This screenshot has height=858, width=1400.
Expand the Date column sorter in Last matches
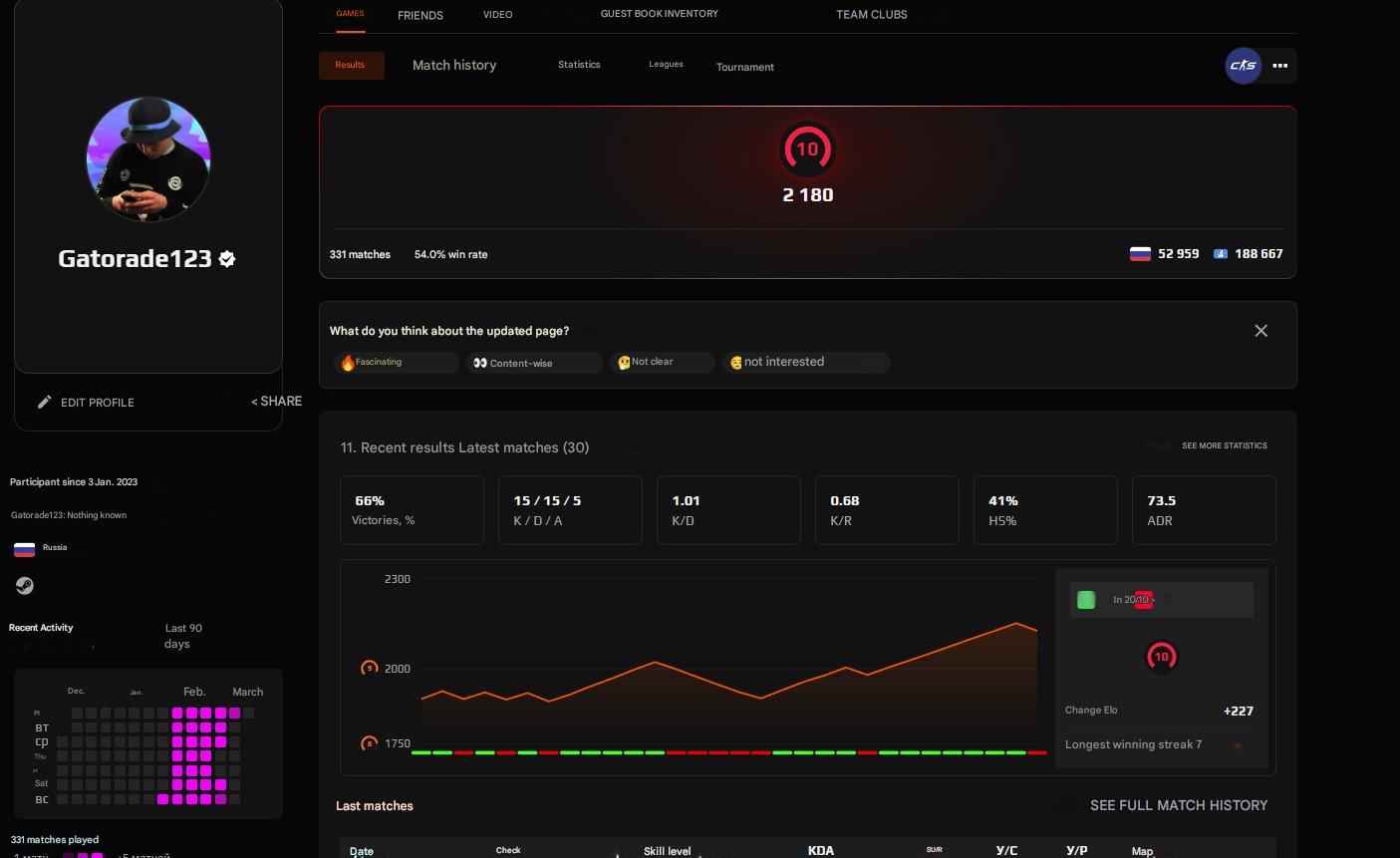point(361,850)
